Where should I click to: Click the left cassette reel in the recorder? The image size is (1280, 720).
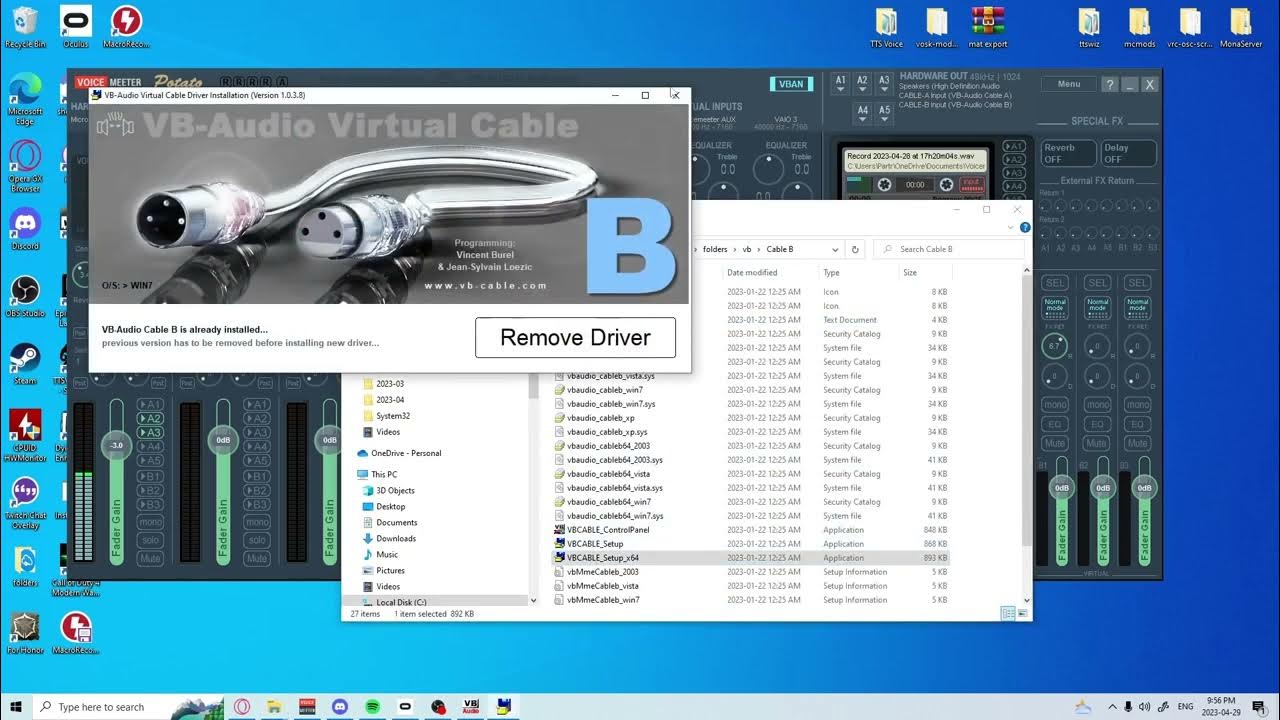click(884, 185)
